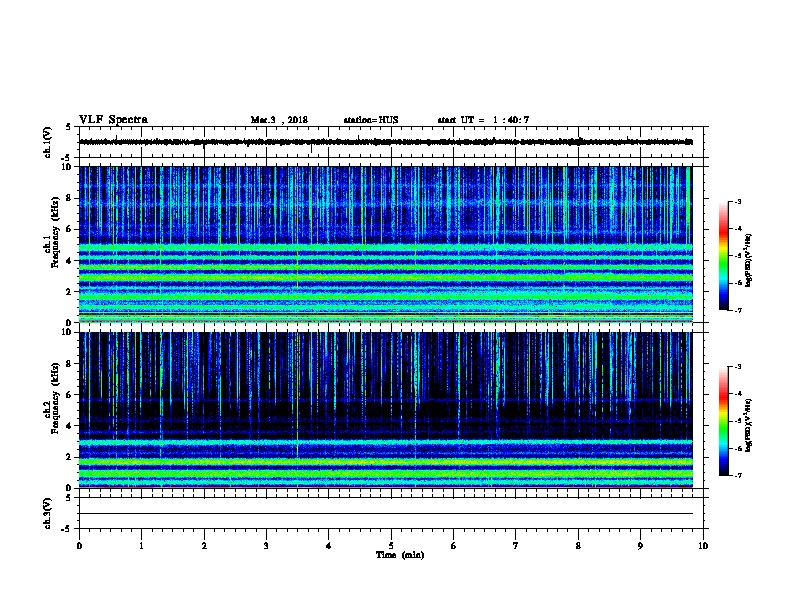This screenshot has height=612, width=792.
Task: Click the ch.1(V) axis "5" tick label
Action: [x=69, y=127]
